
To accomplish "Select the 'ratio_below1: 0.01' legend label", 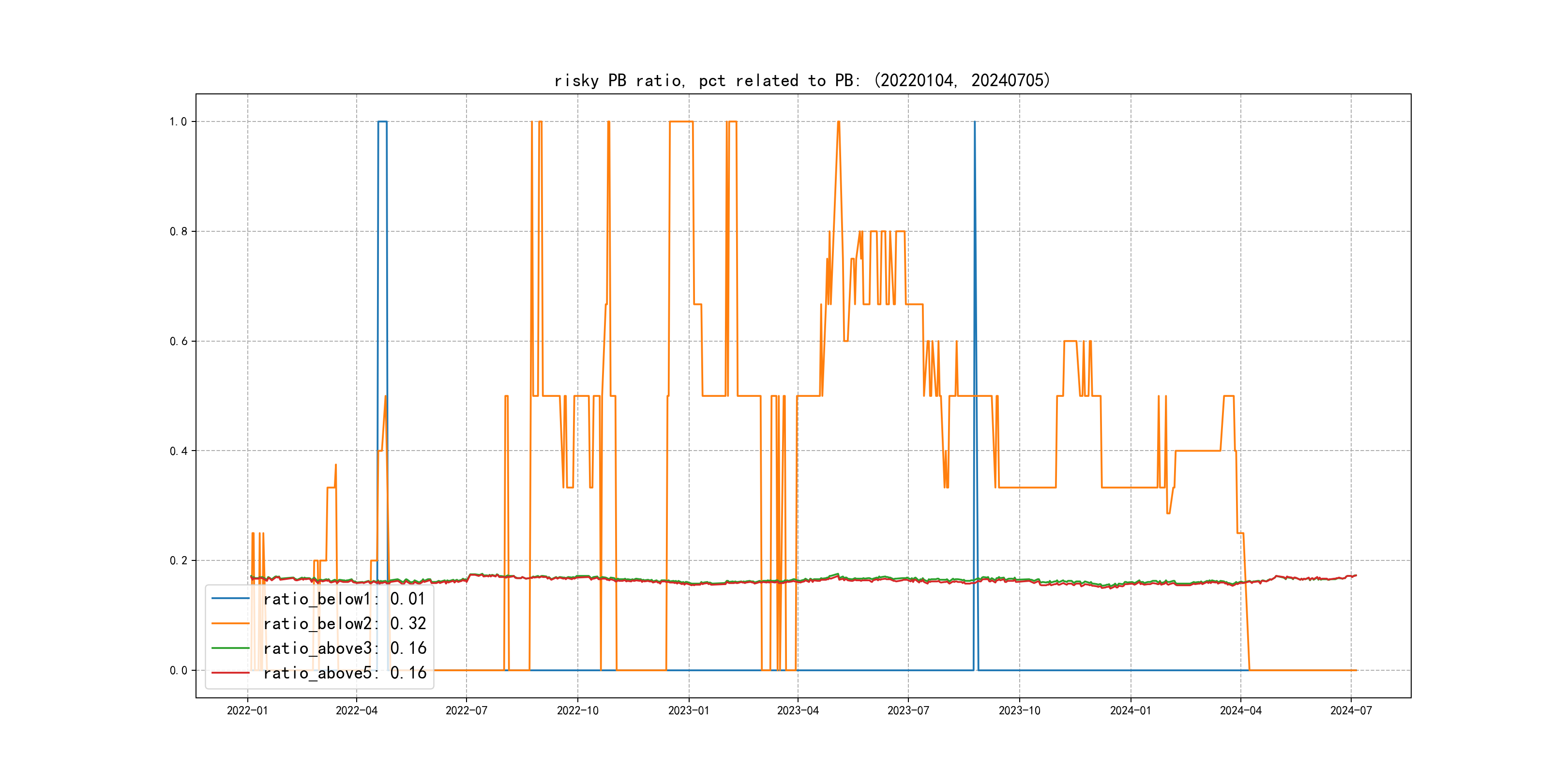I will coord(345,599).
